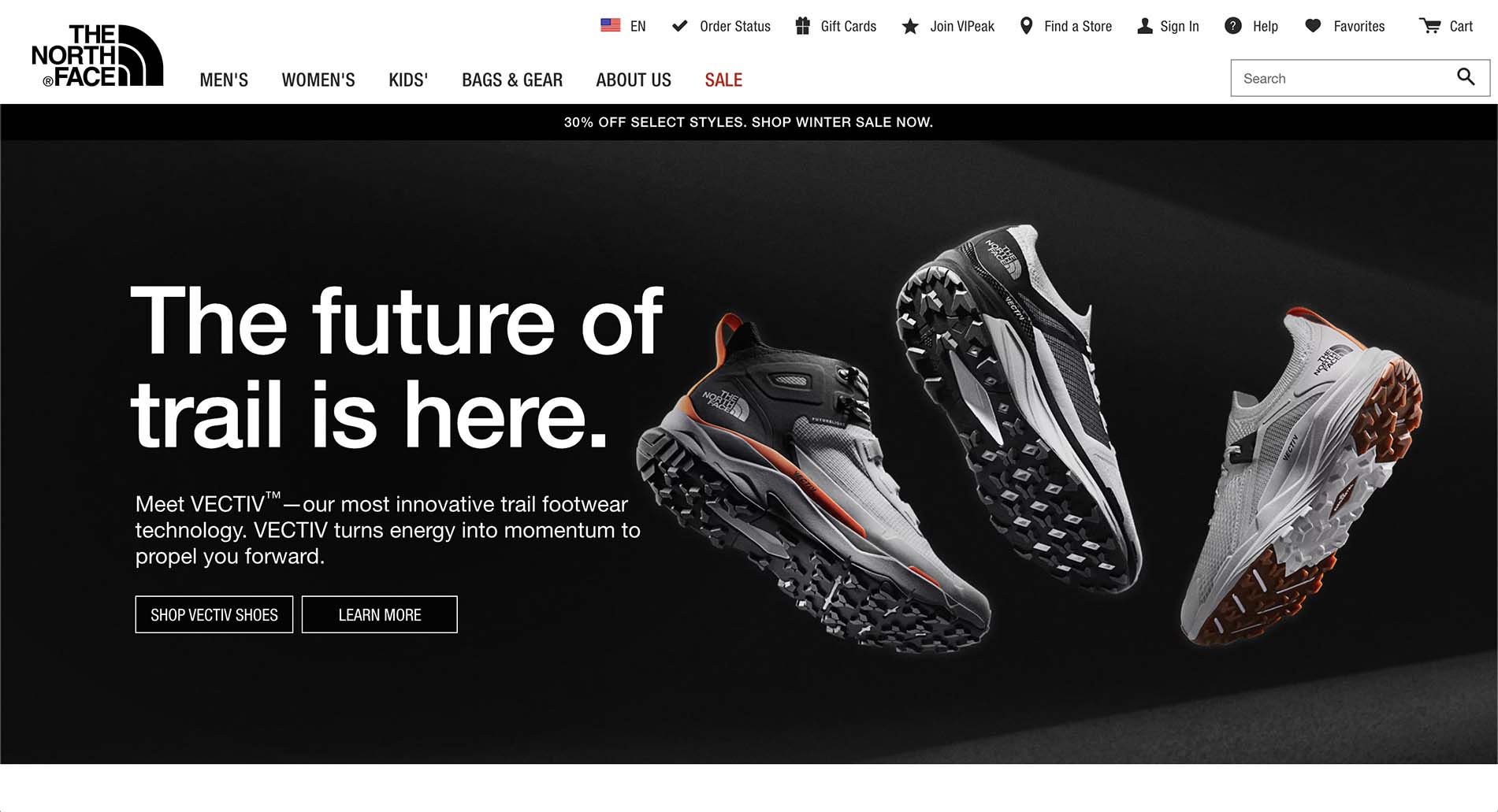Open Favorites via the heart icon
The height and width of the screenshot is (812, 1498).
1313,26
